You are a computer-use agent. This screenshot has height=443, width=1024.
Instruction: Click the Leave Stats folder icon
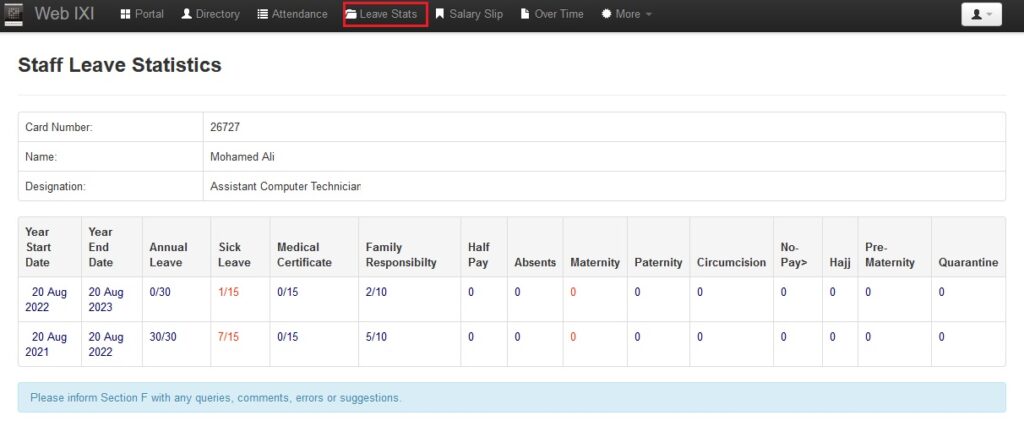[351, 15]
